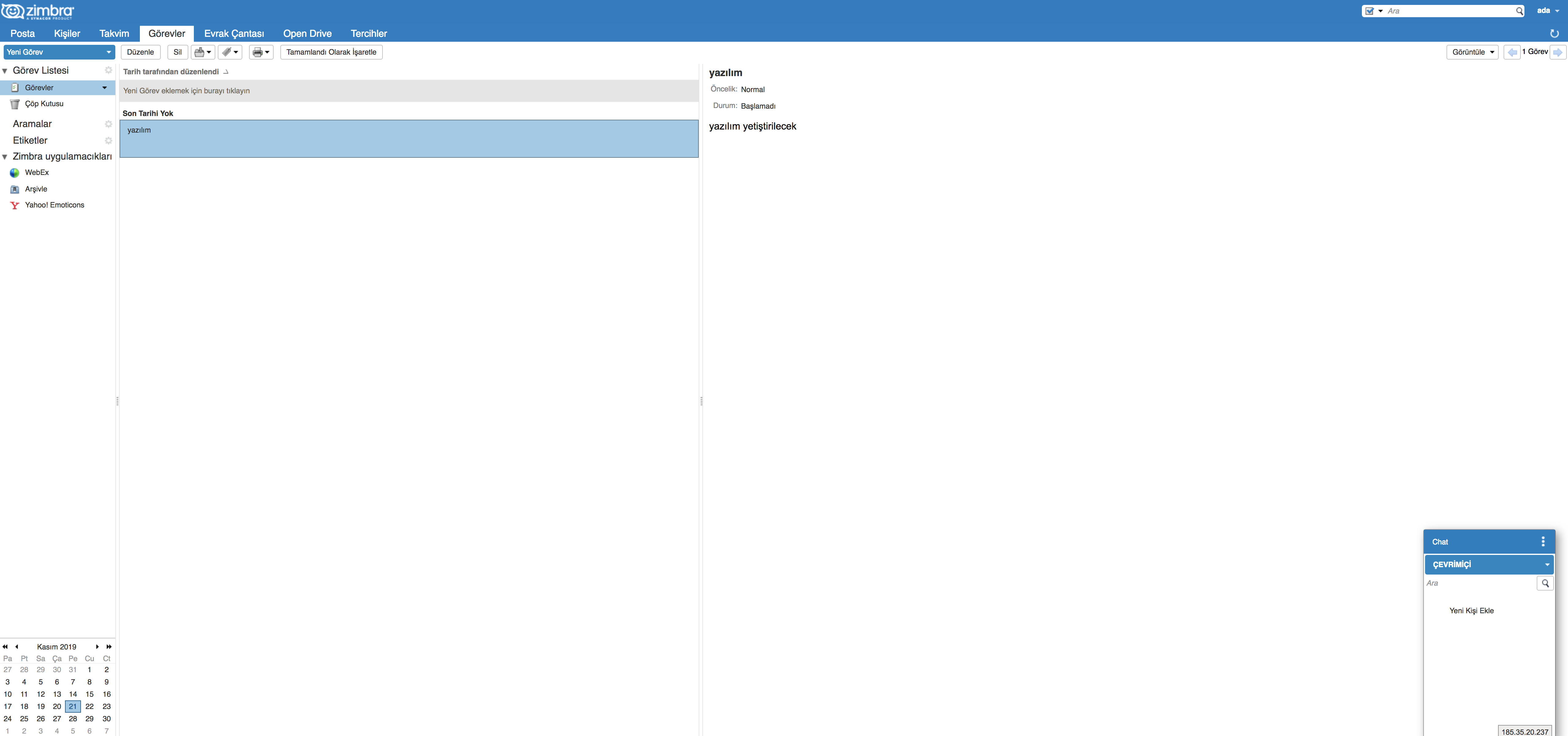Image resolution: width=1568 pixels, height=736 pixels.
Task: Select day 15 in the mini calendar
Action: click(x=90, y=695)
